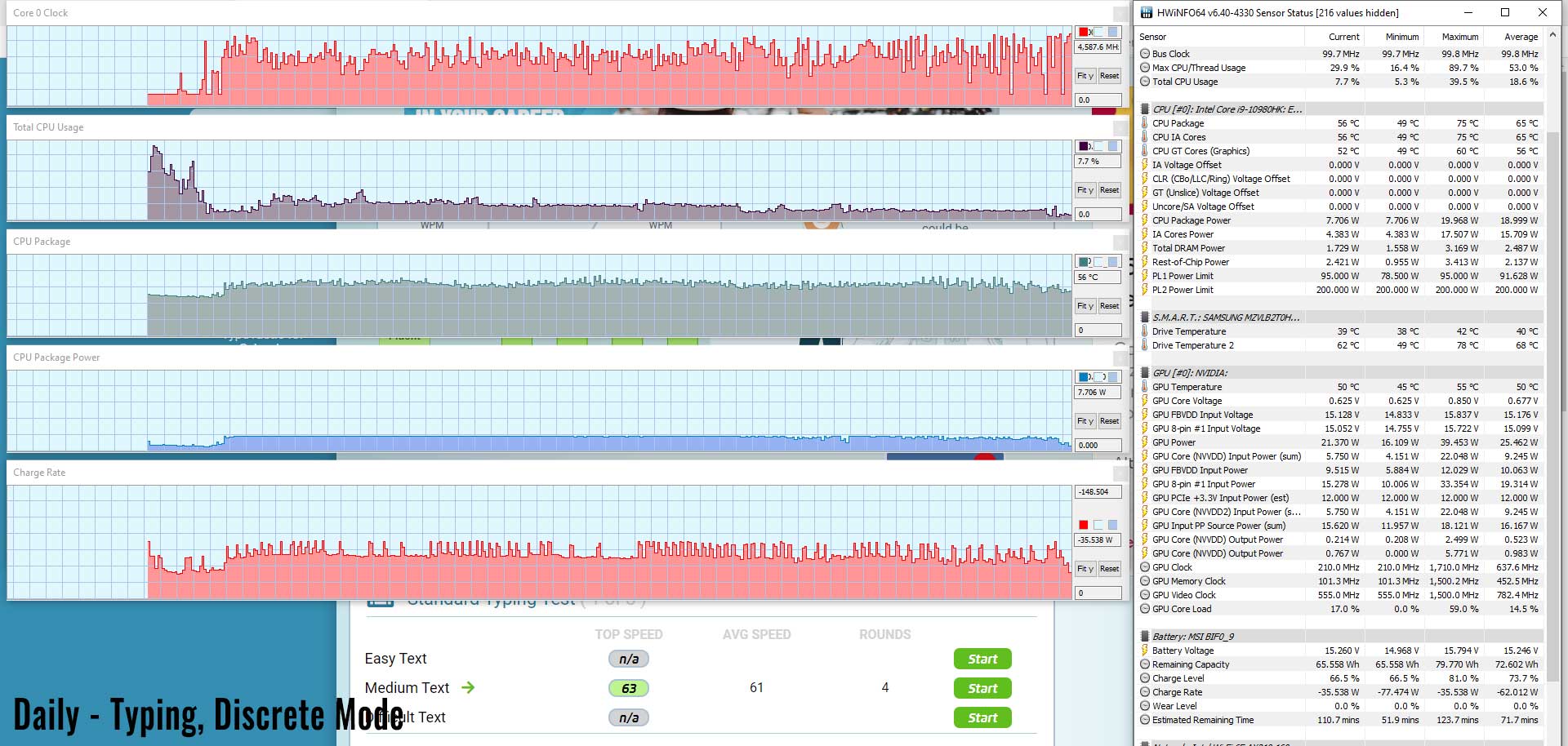Click the CPU [#0] Intel Core chip icon
This screenshot has width=1568, height=746.
[x=1145, y=109]
